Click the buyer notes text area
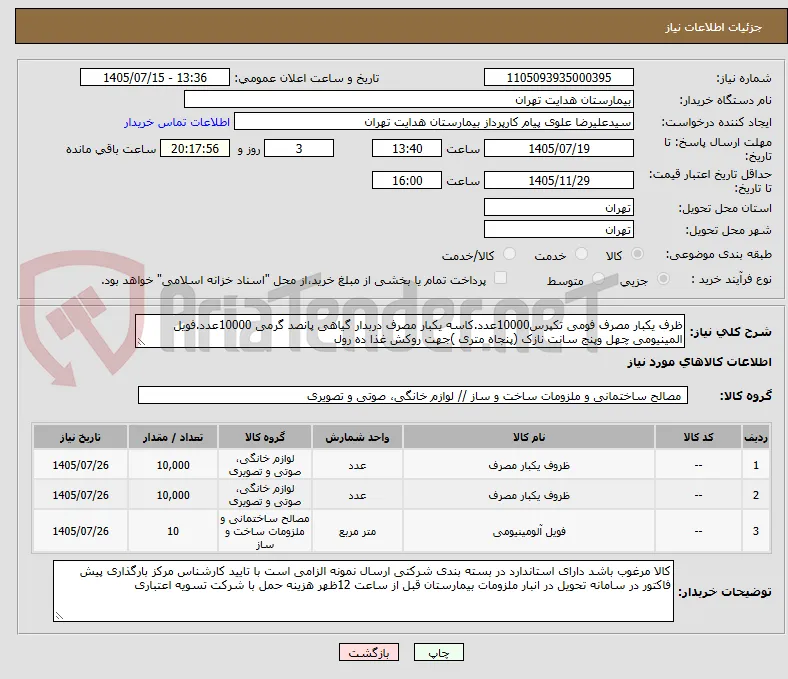This screenshot has height=679, width=788. click(x=363, y=591)
